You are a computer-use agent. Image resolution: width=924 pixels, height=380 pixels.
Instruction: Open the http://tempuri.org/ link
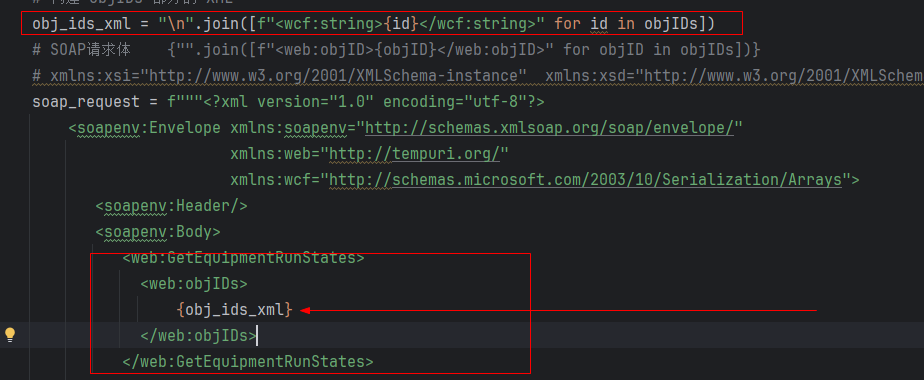tap(414, 154)
